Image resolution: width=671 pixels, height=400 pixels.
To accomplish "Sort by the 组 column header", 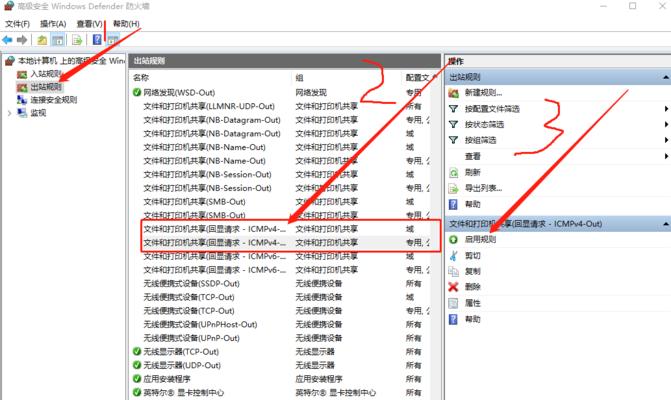I will (299, 77).
